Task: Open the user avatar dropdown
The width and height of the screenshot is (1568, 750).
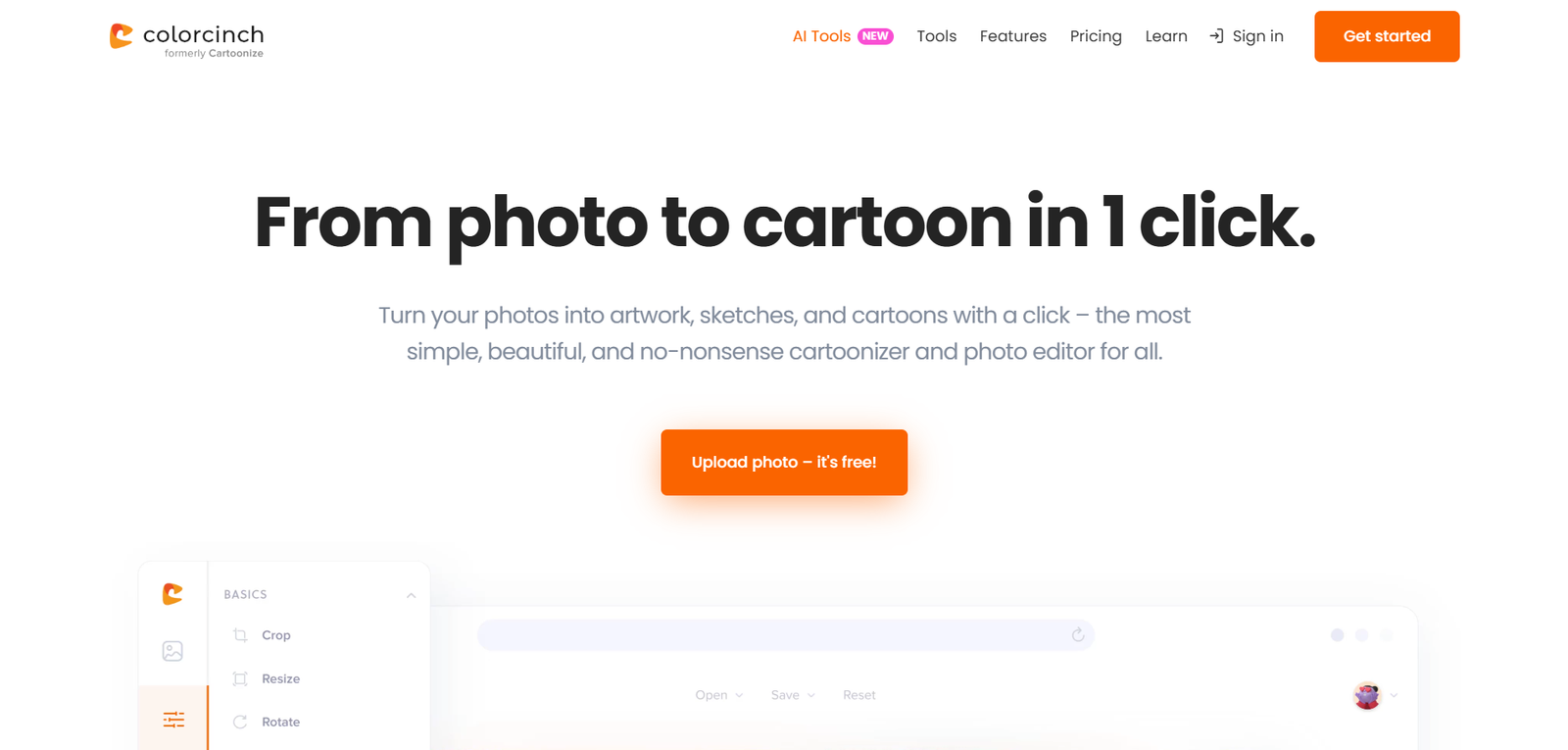Action: [1375, 696]
